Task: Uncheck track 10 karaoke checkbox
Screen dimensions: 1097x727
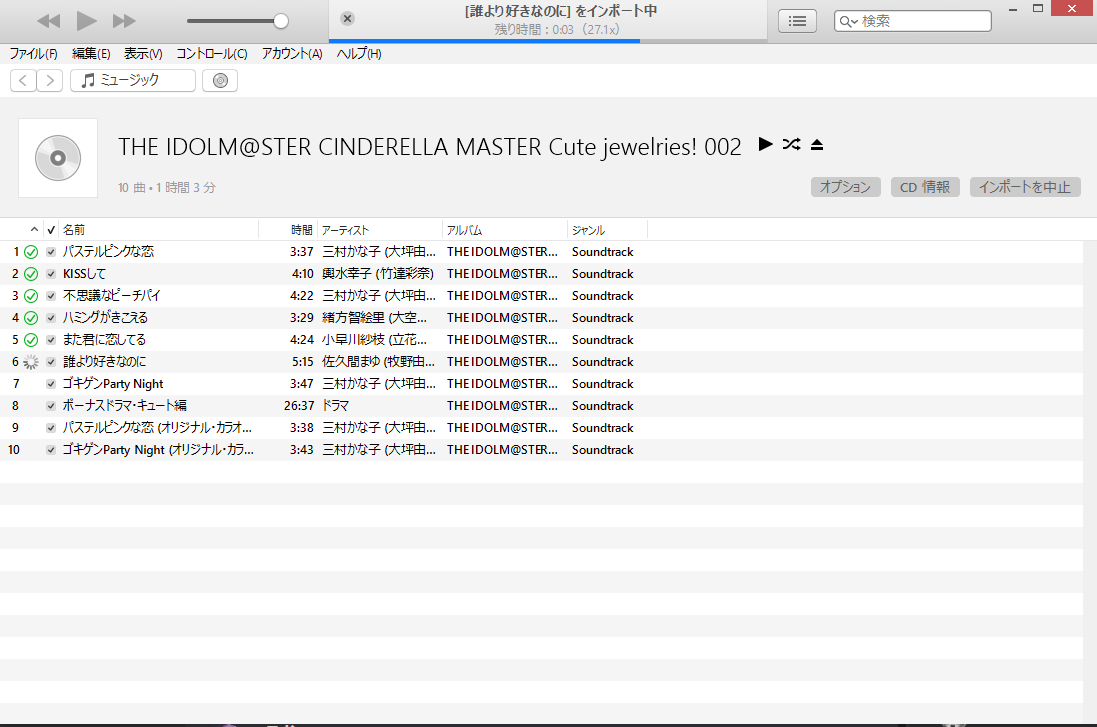Action: 51,450
